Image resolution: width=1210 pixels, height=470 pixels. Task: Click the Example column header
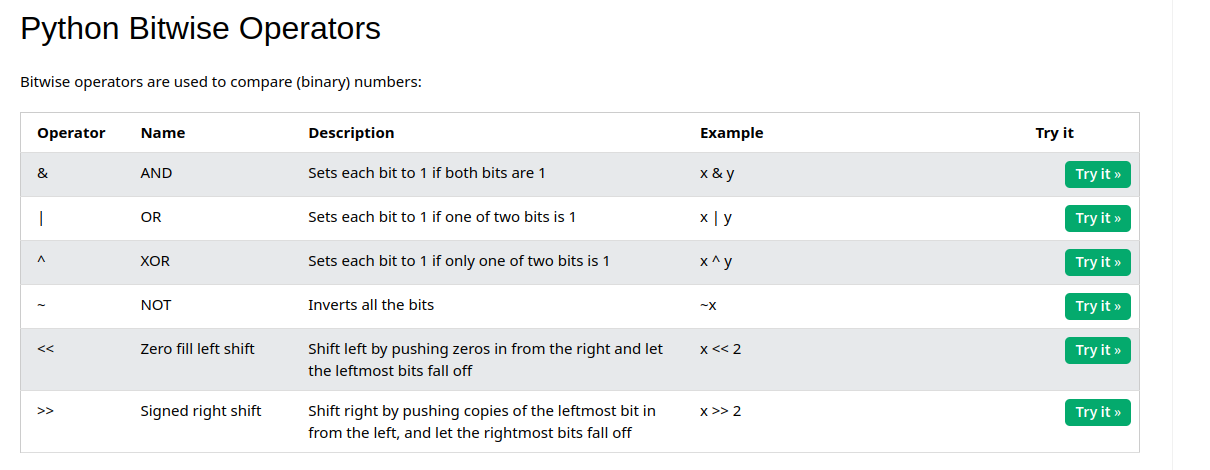point(731,133)
